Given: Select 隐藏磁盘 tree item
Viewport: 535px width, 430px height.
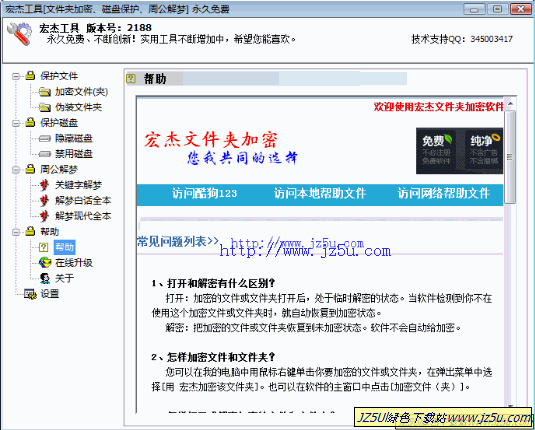Looking at the screenshot, I should (x=74, y=138).
